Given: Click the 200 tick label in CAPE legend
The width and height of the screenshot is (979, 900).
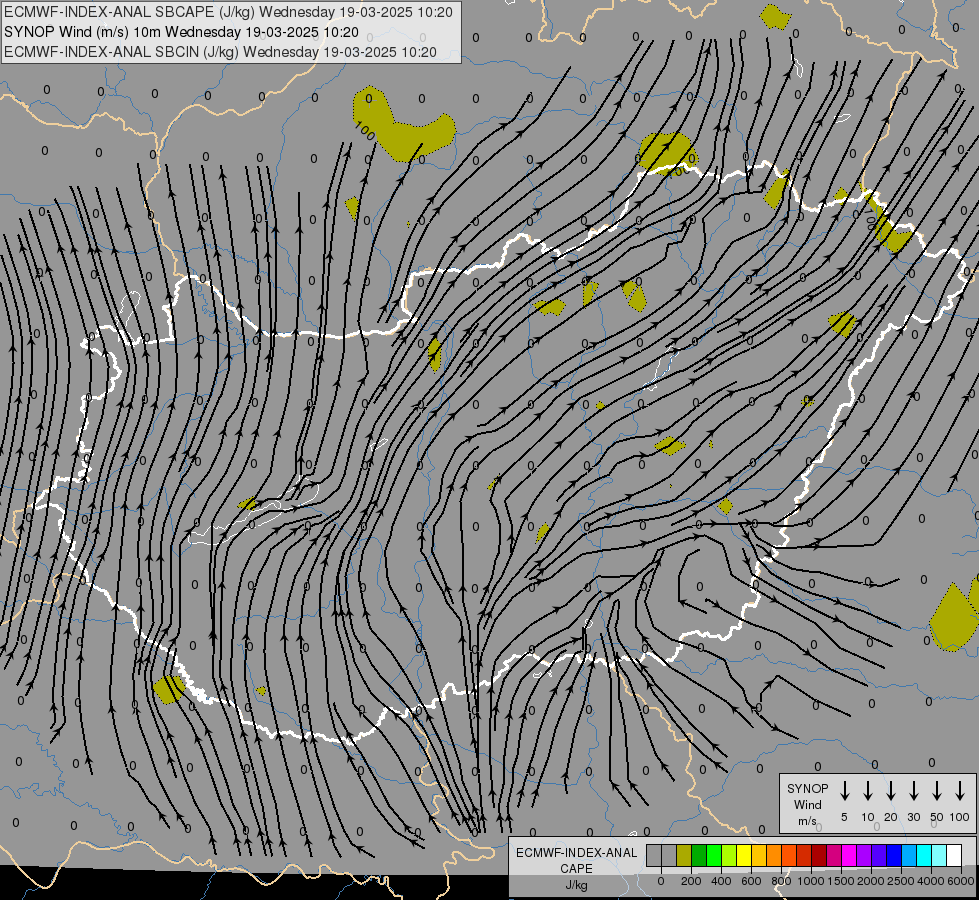Looking at the screenshot, I should (x=691, y=881).
